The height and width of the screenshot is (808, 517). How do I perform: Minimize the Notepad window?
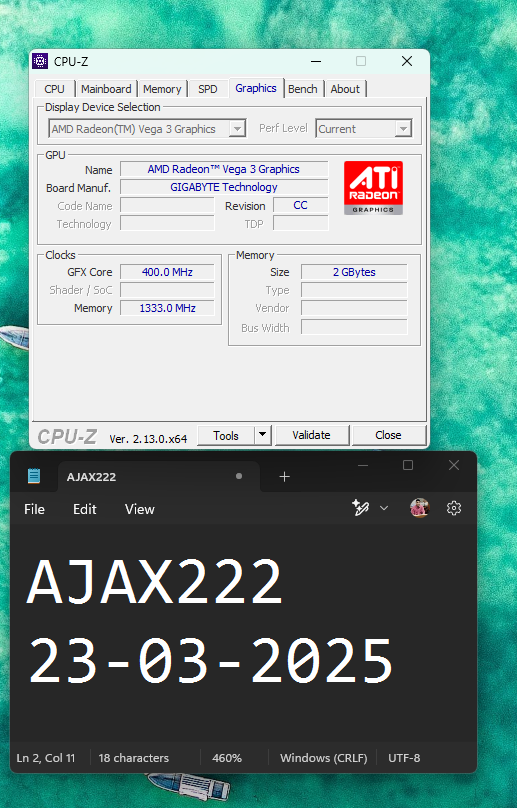point(363,465)
